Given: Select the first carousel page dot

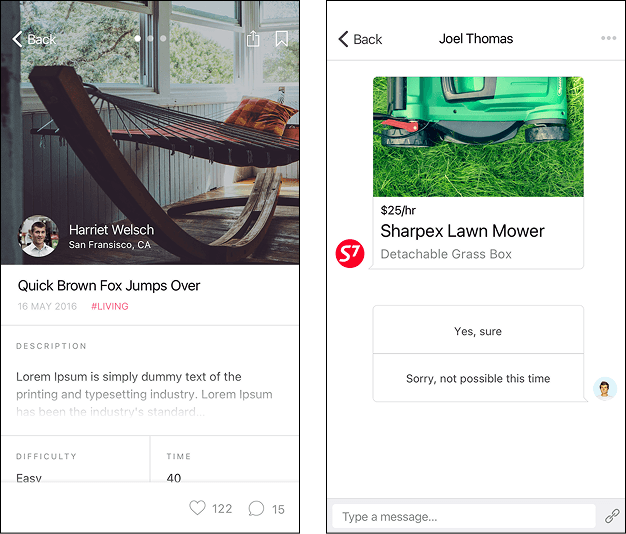Looking at the screenshot, I should tap(137, 38).
